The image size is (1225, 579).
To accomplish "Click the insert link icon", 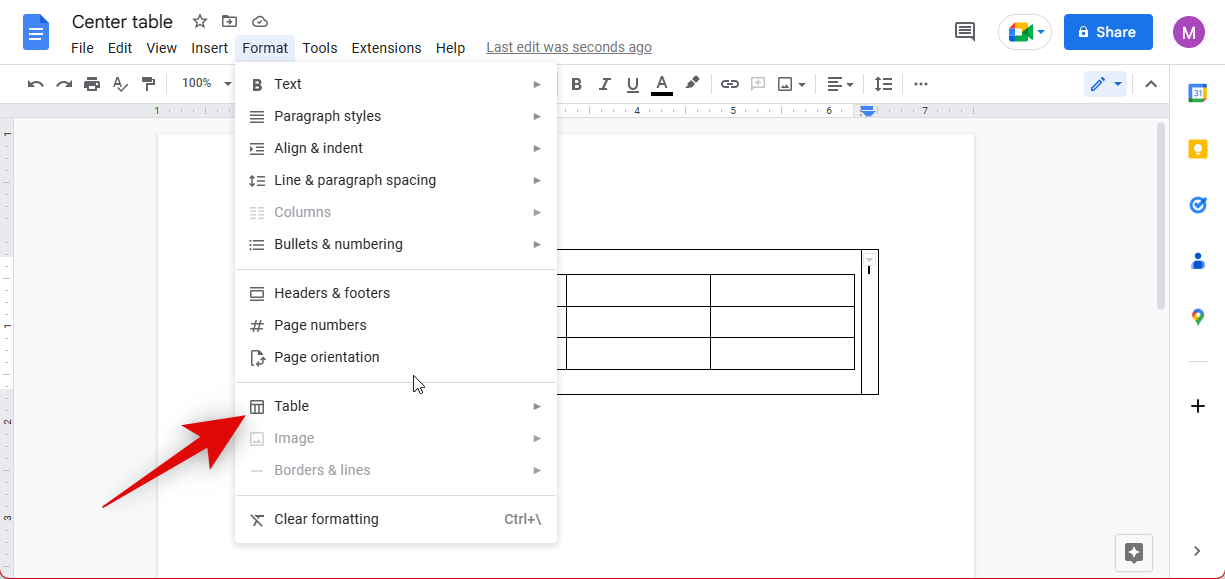I will (730, 84).
